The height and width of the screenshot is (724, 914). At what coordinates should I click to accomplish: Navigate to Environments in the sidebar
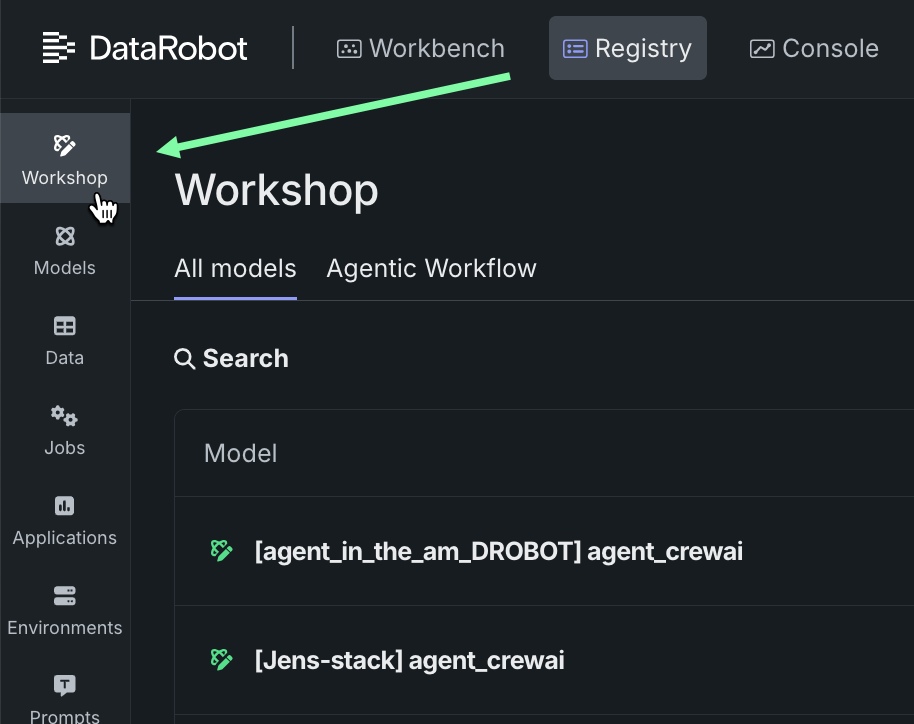65,610
